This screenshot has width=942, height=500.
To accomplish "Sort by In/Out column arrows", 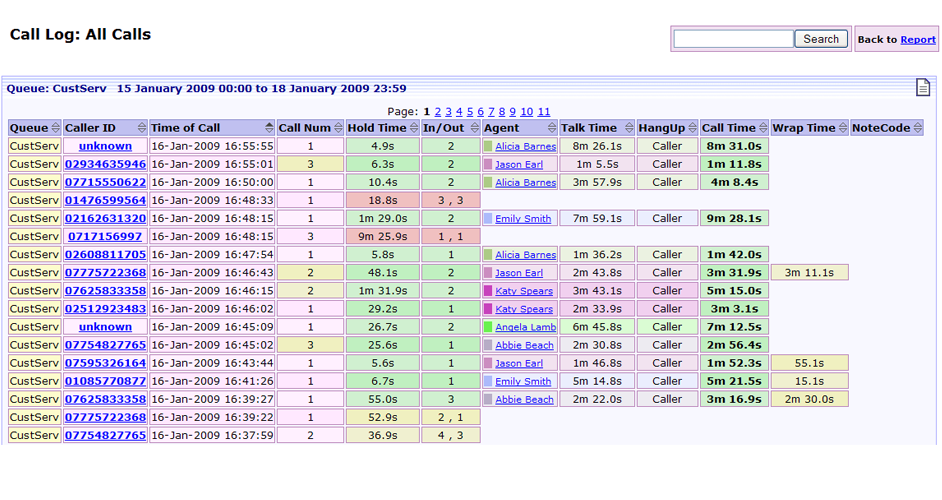I will 474,127.
